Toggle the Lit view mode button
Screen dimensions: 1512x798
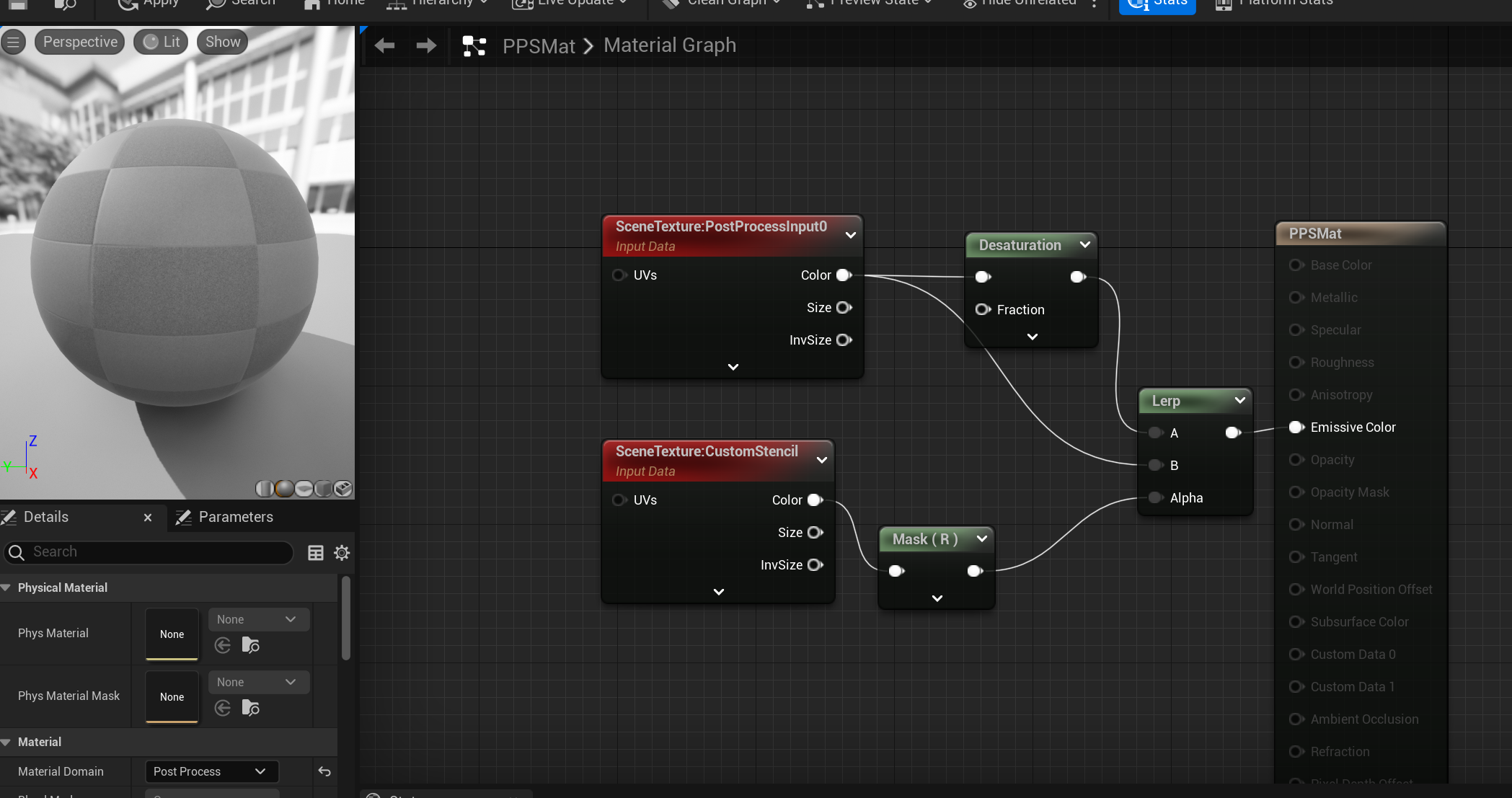pyautogui.click(x=162, y=43)
